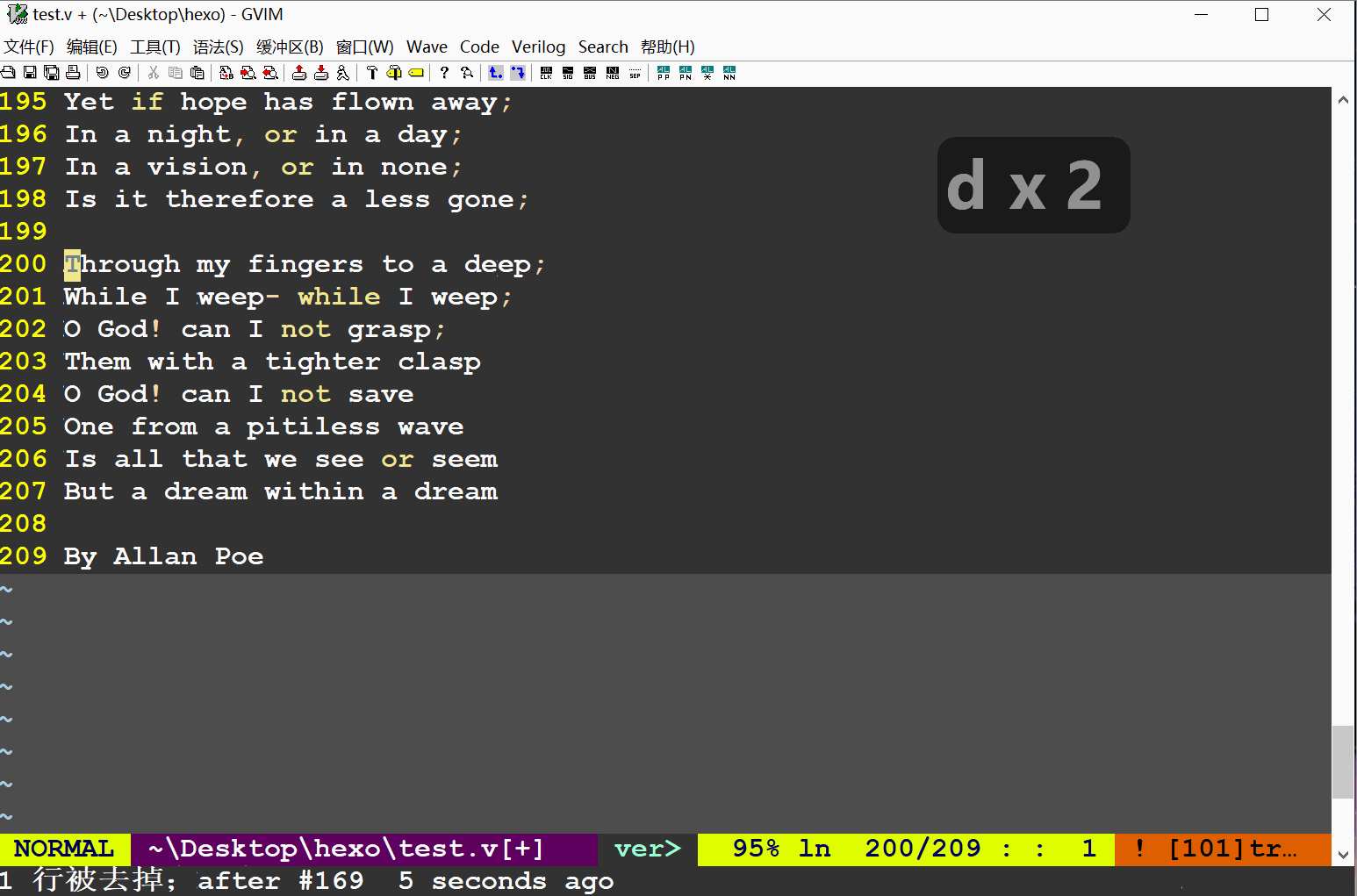The image size is (1357, 896).
Task: Click the Print toolbar icon
Action: pos(73,73)
